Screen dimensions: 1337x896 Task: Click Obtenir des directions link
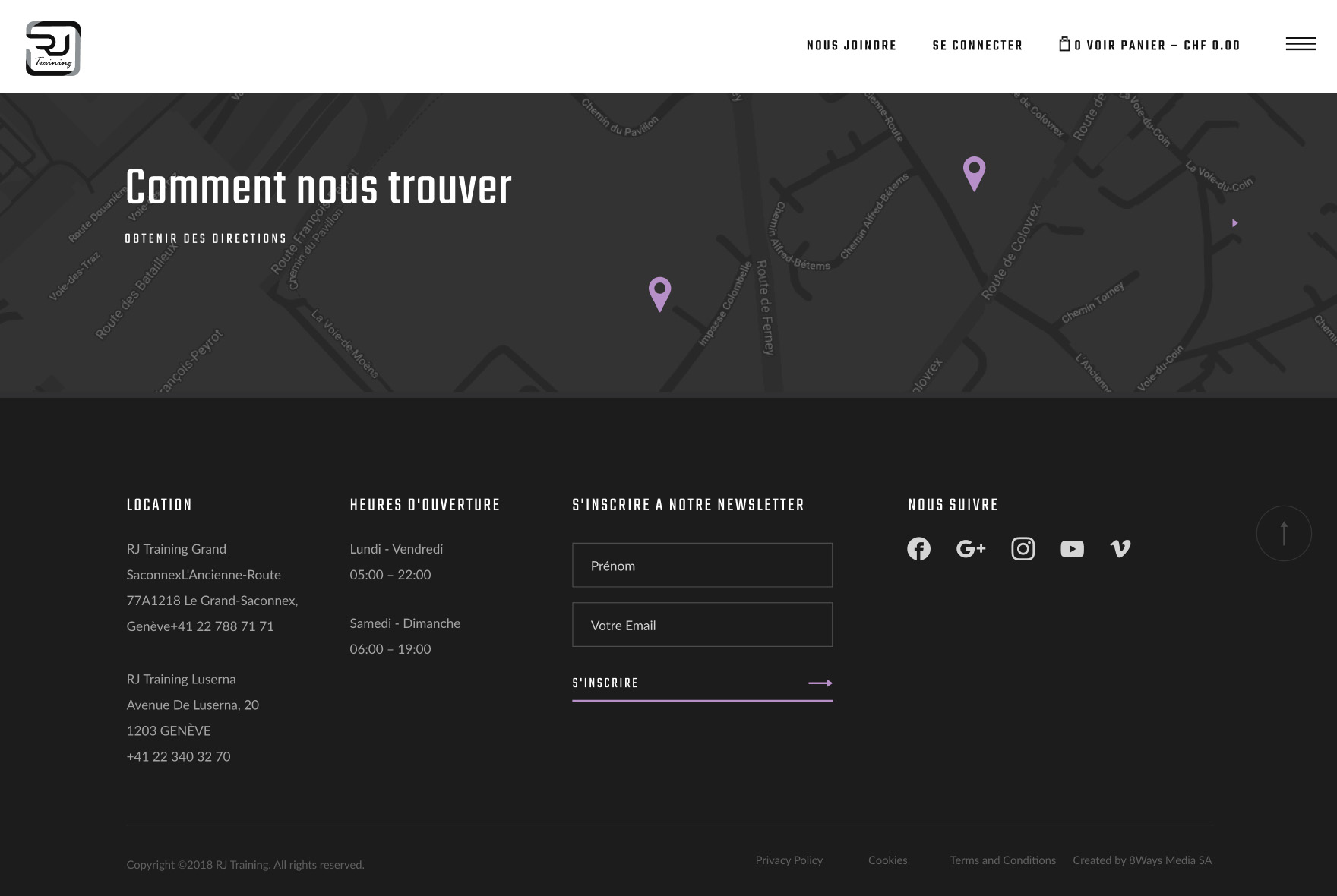point(206,238)
